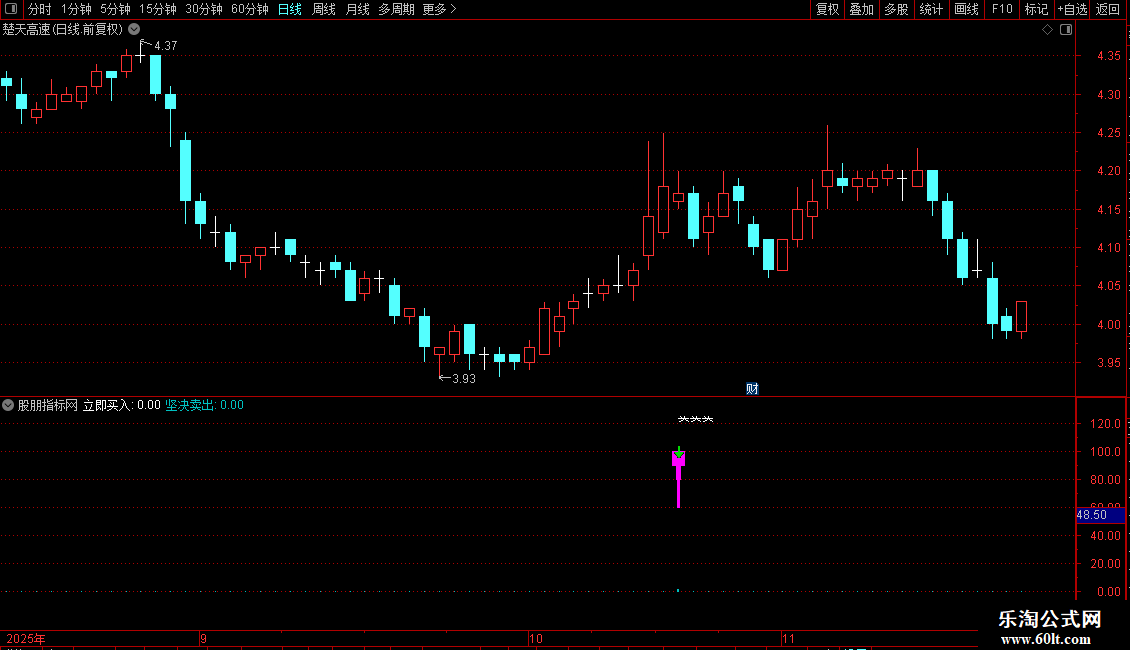Click the 120.0 indicator axis label
1130x650 pixels.
[1105, 424]
